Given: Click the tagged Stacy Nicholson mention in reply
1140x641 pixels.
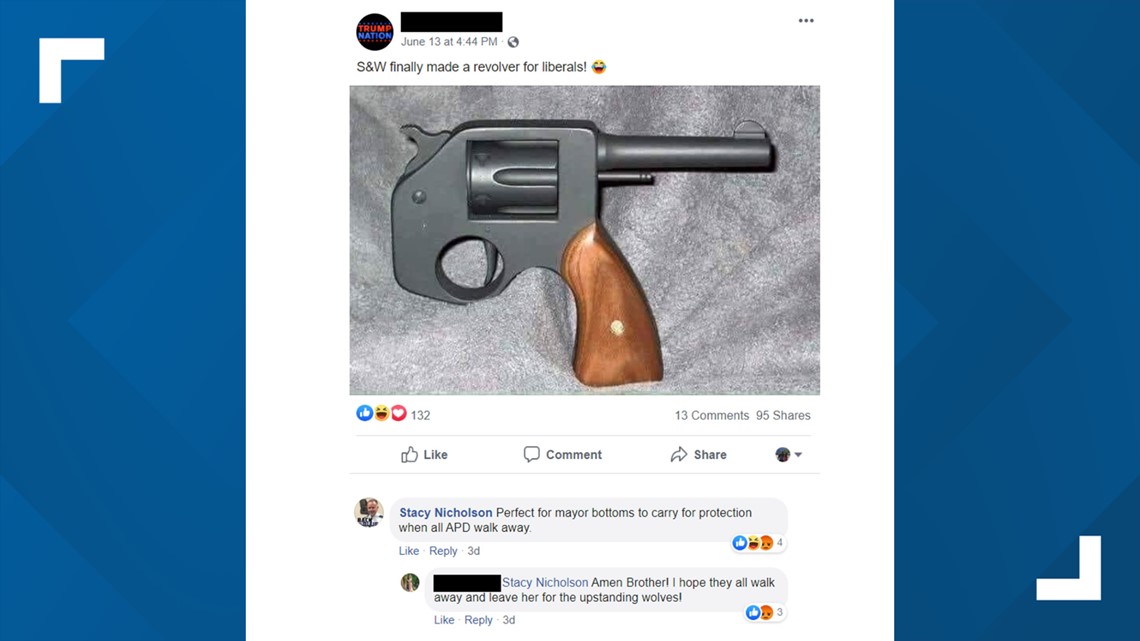Looking at the screenshot, I should tap(545, 582).
